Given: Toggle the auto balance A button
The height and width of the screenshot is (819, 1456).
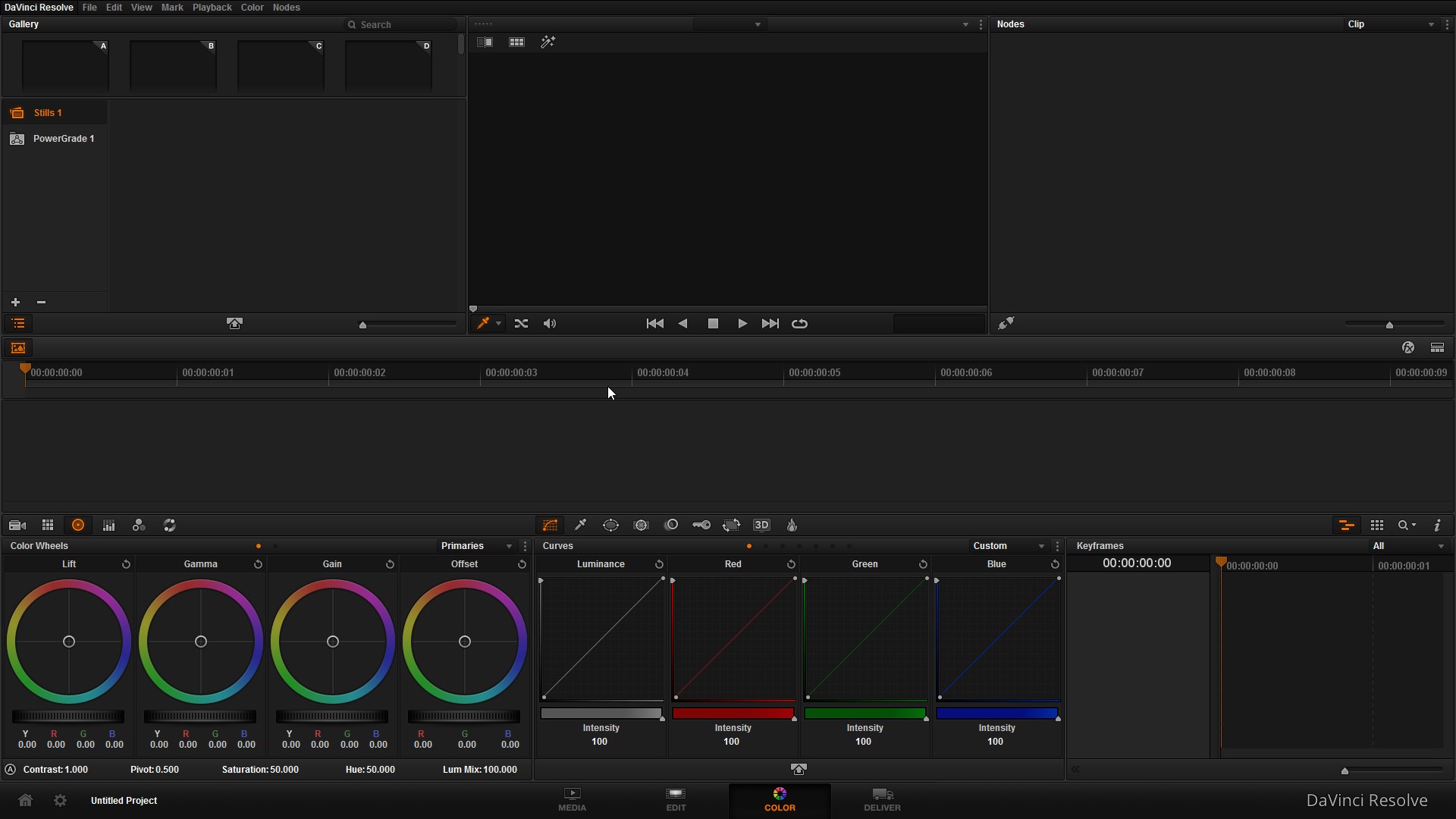Looking at the screenshot, I should point(11,769).
